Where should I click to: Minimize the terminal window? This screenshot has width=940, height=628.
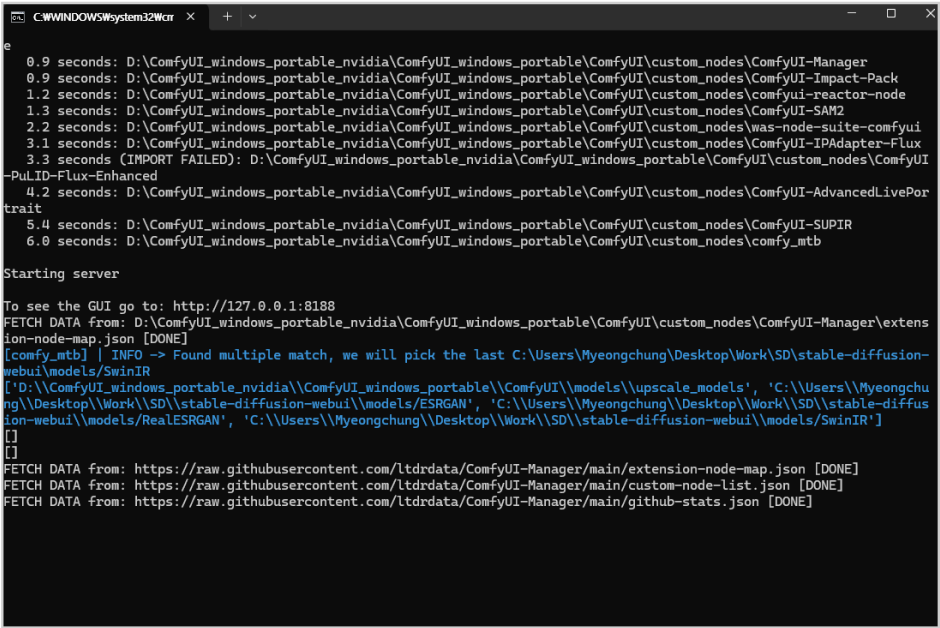pyautogui.click(x=851, y=13)
